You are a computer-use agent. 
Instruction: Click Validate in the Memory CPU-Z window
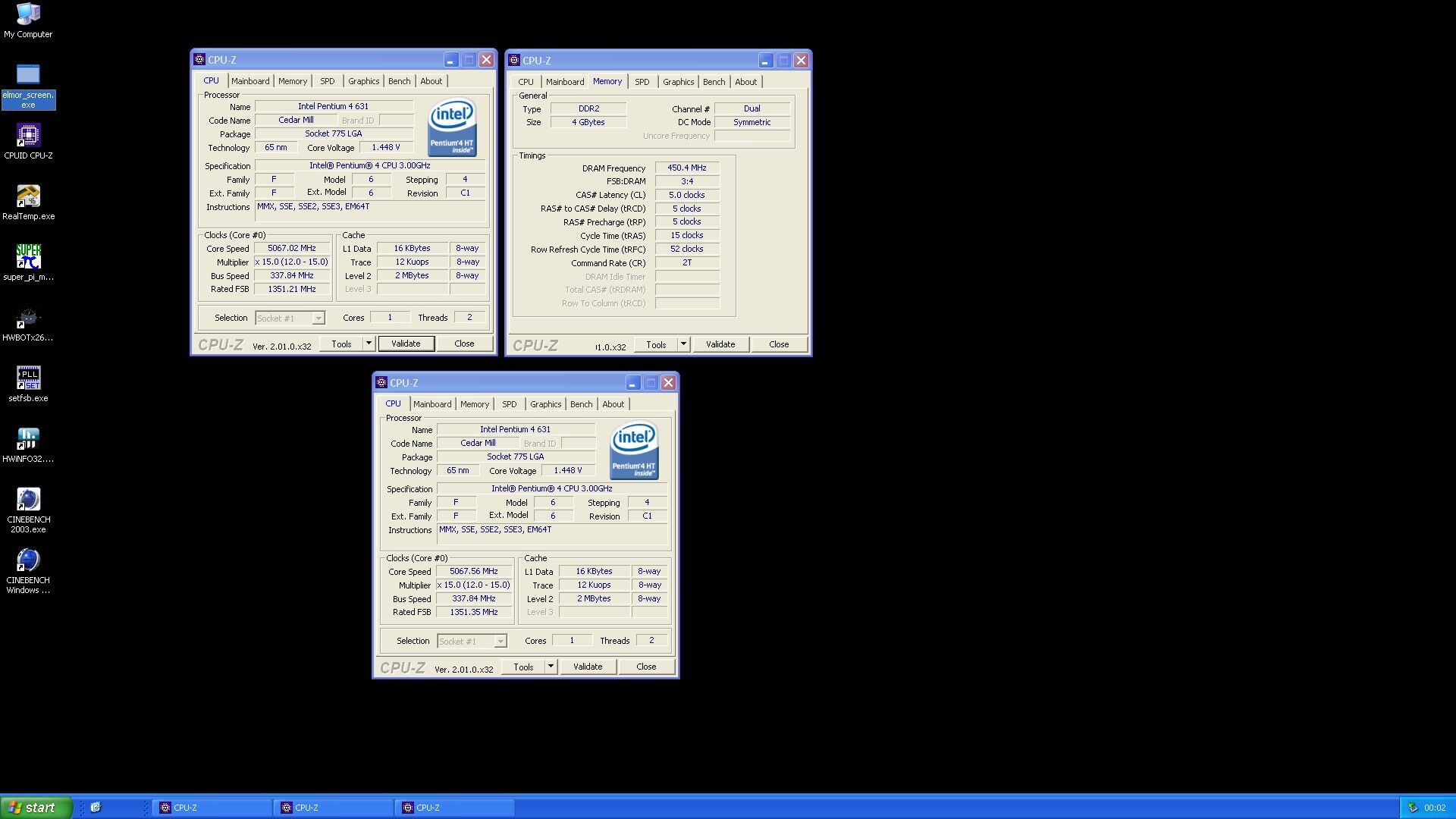coord(720,344)
